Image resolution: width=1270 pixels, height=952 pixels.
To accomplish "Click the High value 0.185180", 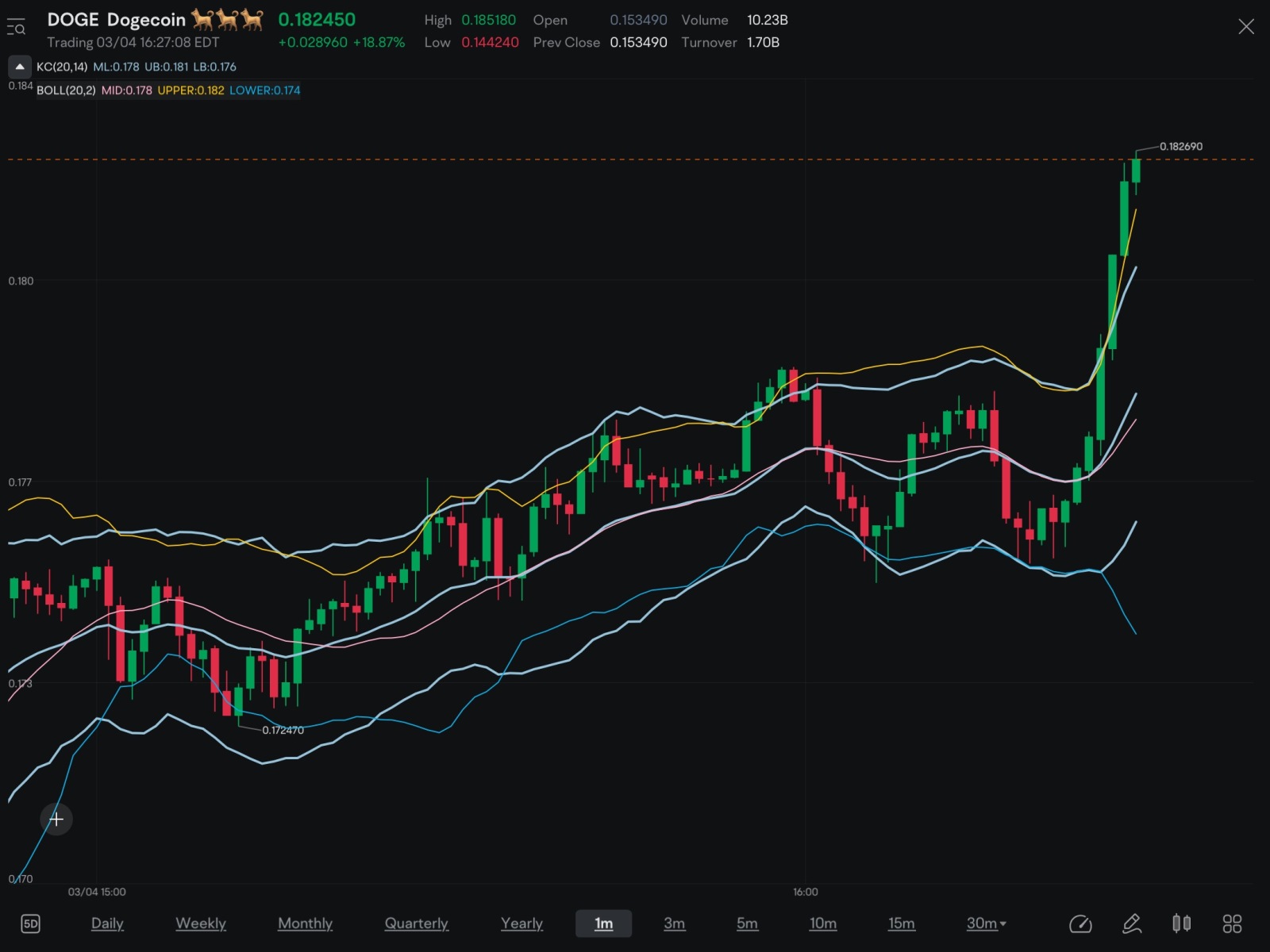I will (489, 20).
